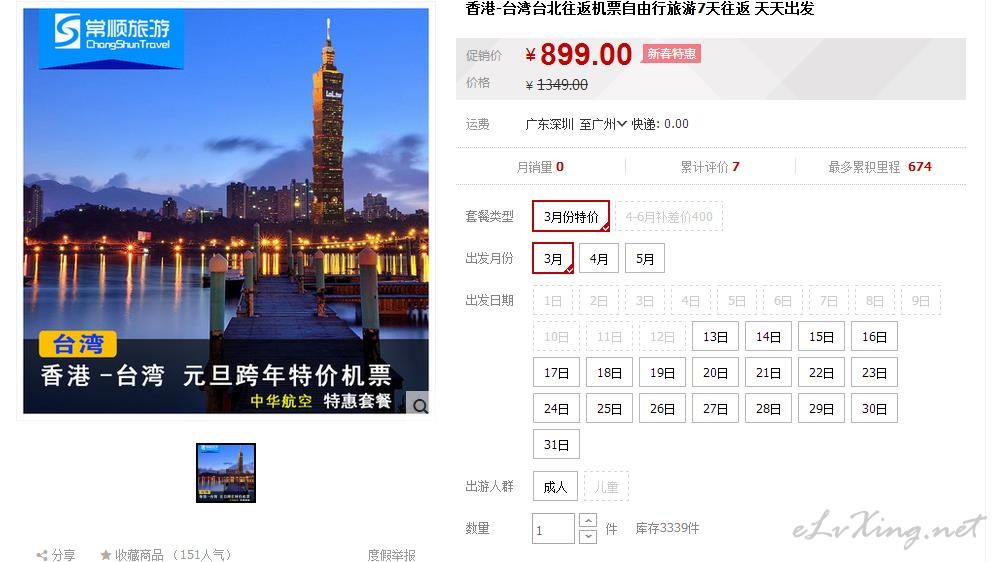This screenshot has height=562, width=997.
Task: Click the Taipei 101 thumbnail image
Action: pos(226,473)
